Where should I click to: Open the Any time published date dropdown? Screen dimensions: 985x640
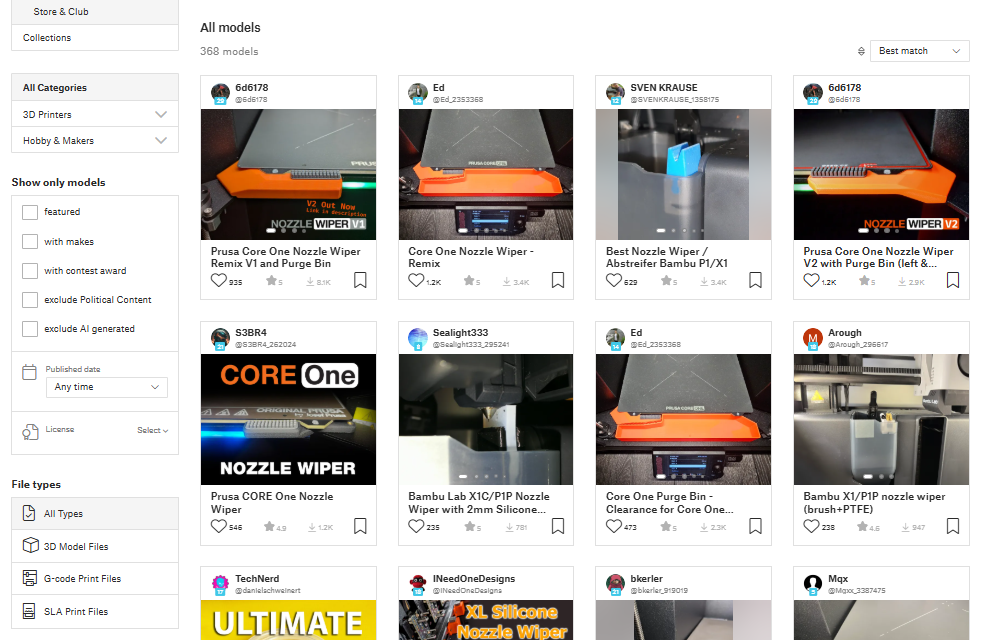point(107,387)
